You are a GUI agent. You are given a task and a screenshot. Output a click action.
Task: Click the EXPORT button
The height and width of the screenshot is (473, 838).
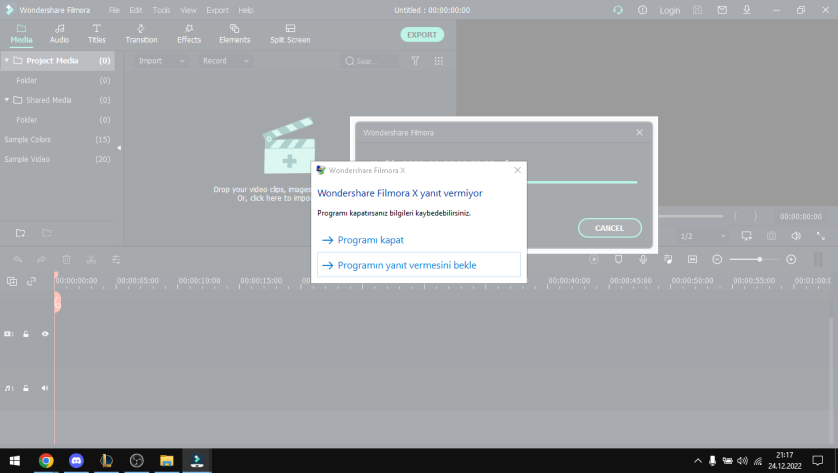[x=422, y=35]
